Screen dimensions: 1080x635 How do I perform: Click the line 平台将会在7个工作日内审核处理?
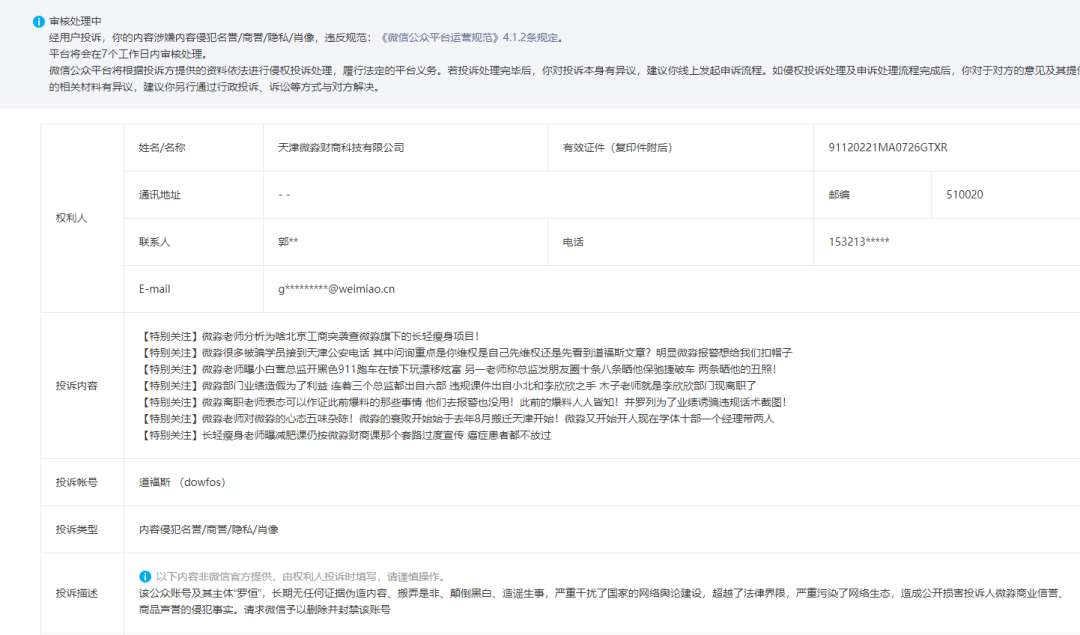pyautogui.click(x=128, y=54)
